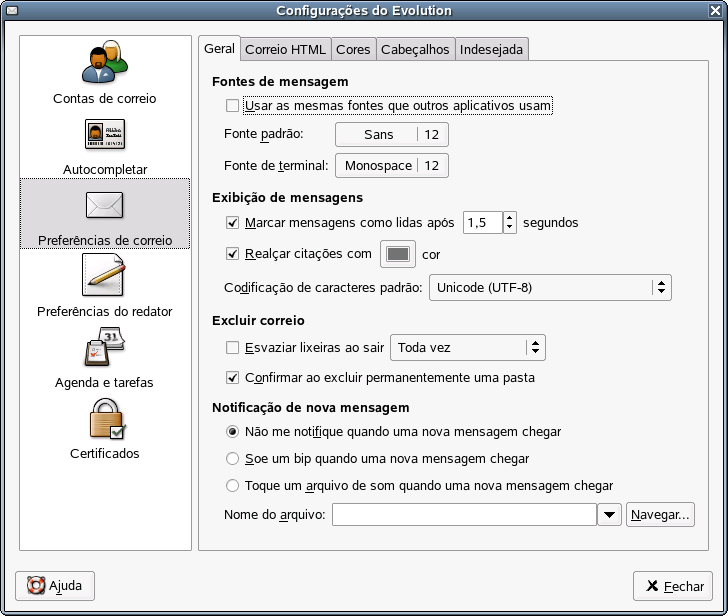The image size is (728, 616).
Task: Toggle 'Realçar citações com' checkbox
Action: pos(232,253)
